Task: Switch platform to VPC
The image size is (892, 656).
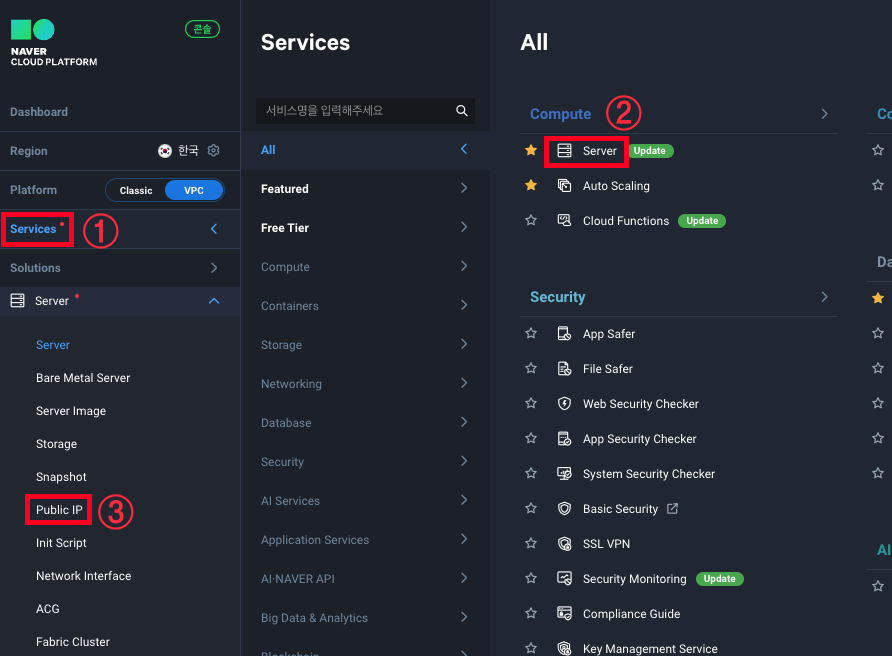Action: coord(194,191)
